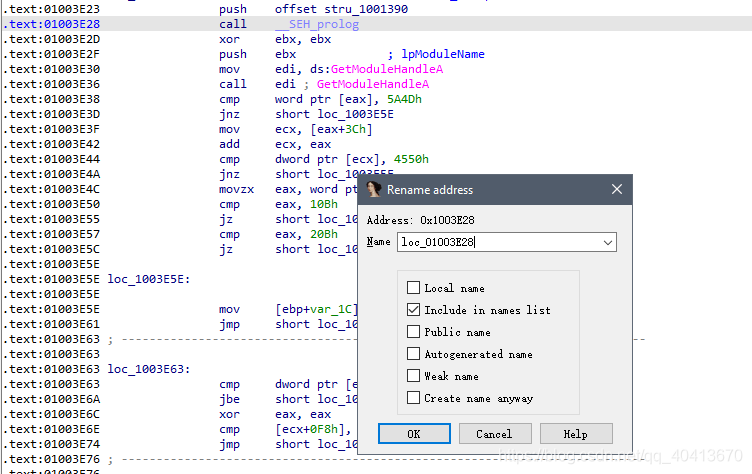This screenshot has height=474, width=752.
Task: Click the loc_1003E63 label line
Action: point(149,369)
